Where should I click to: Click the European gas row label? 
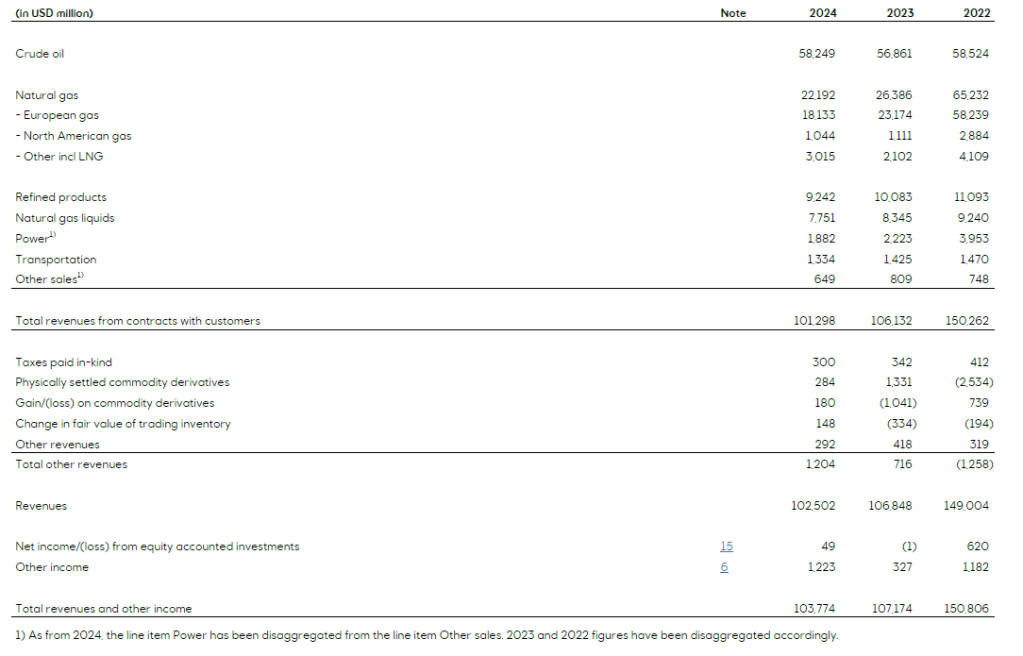(57, 116)
